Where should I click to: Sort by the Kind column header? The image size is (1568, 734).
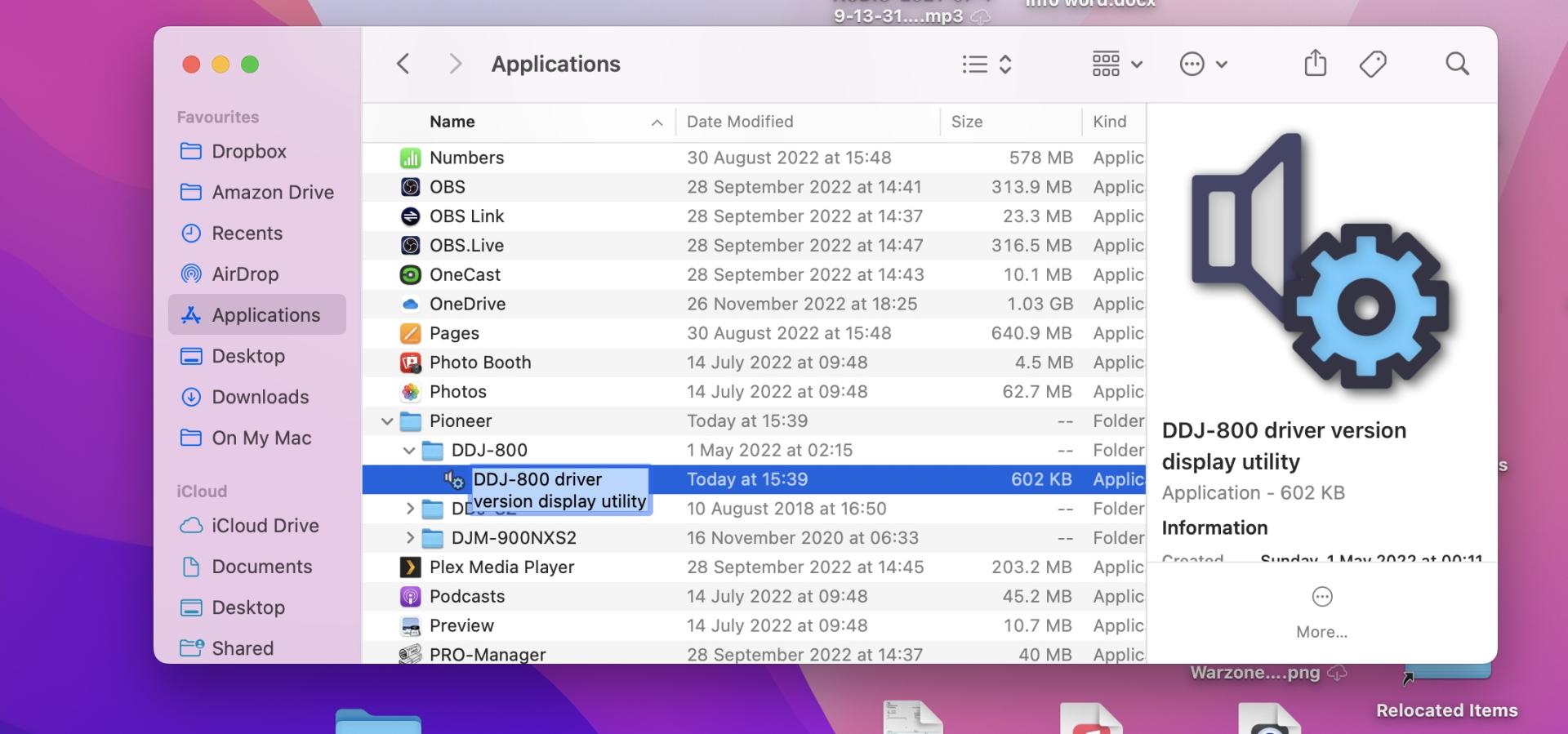[1109, 122]
